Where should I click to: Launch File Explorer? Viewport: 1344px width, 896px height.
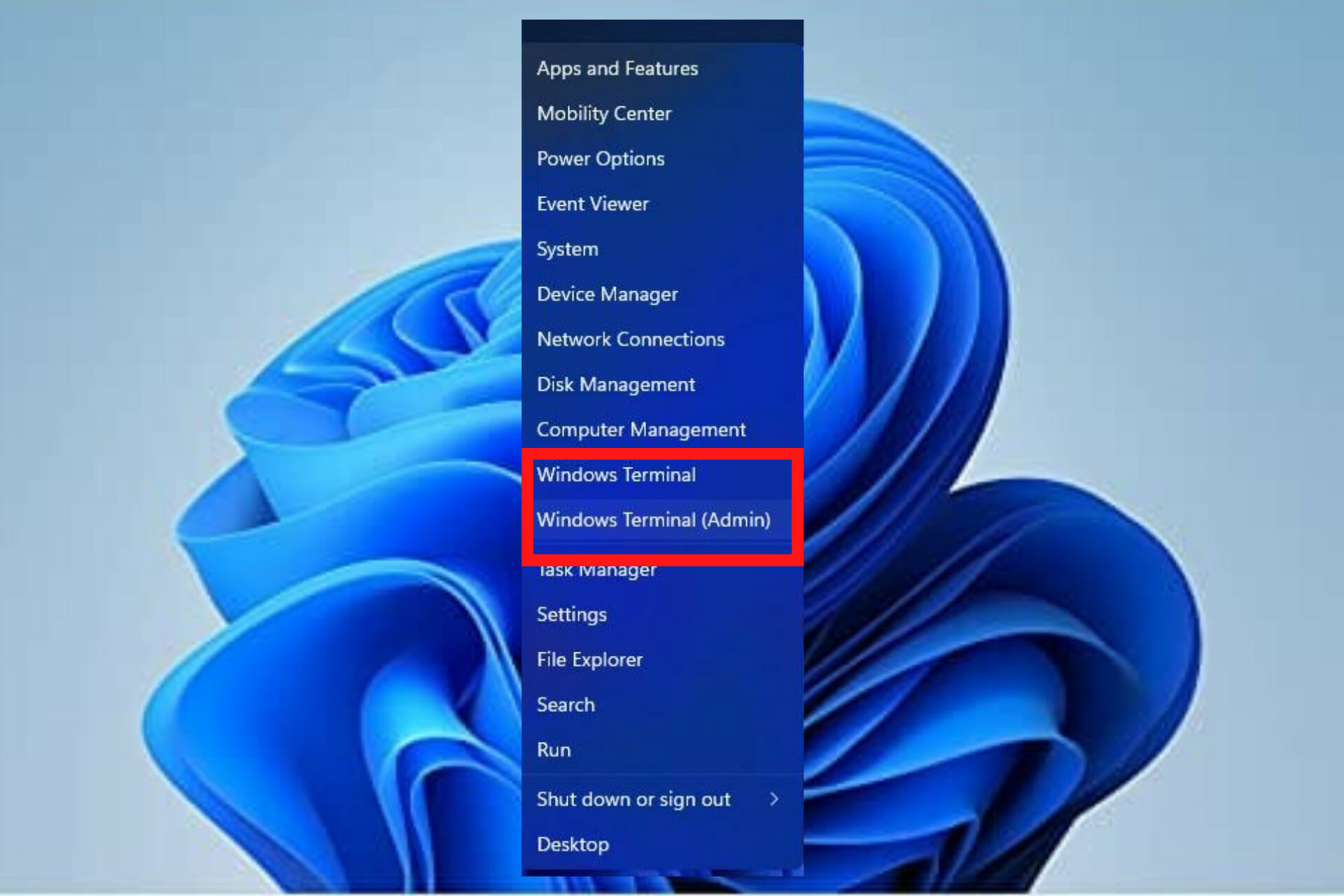[x=662, y=659]
